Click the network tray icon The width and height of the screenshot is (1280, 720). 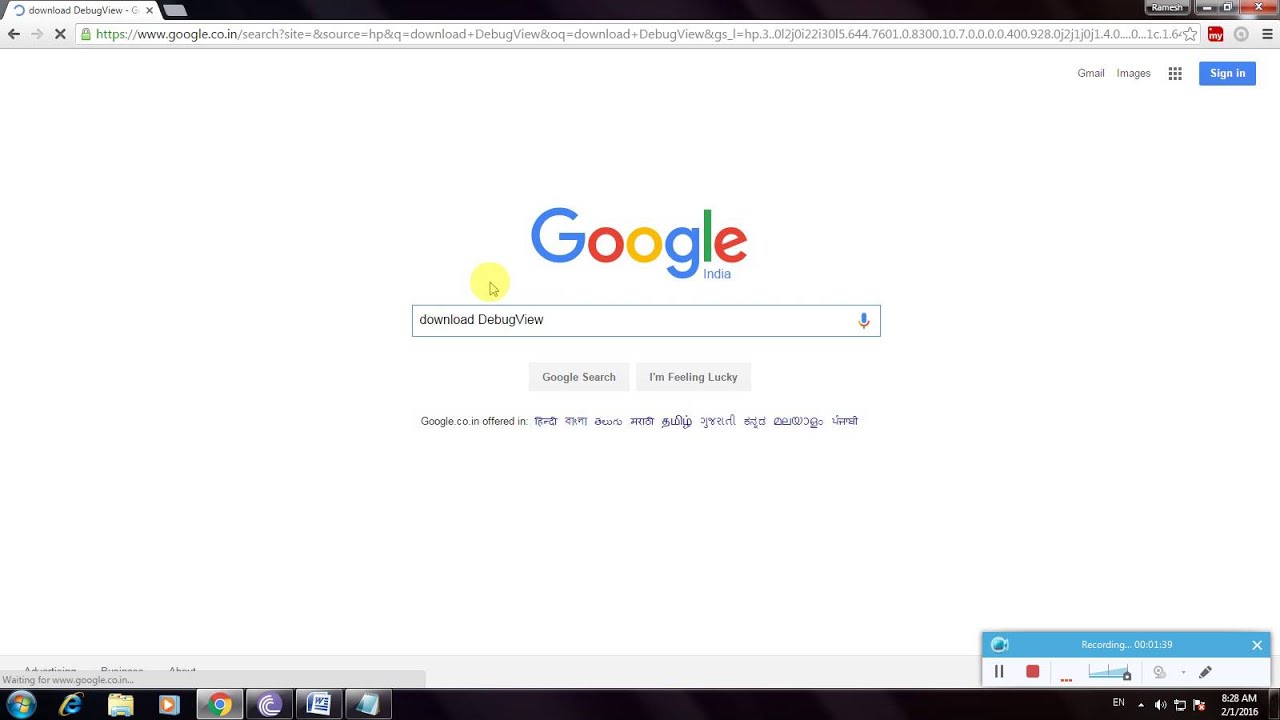coord(1180,705)
